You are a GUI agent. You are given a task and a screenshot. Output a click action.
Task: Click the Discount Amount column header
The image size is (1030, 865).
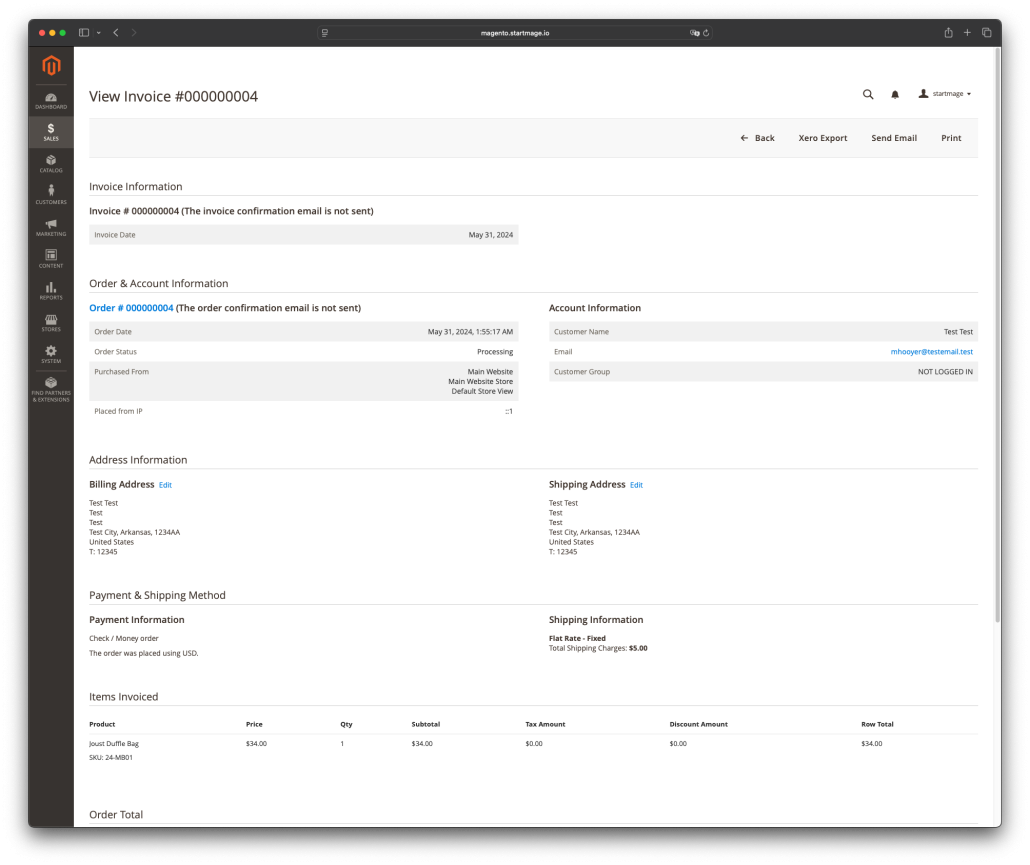point(698,724)
